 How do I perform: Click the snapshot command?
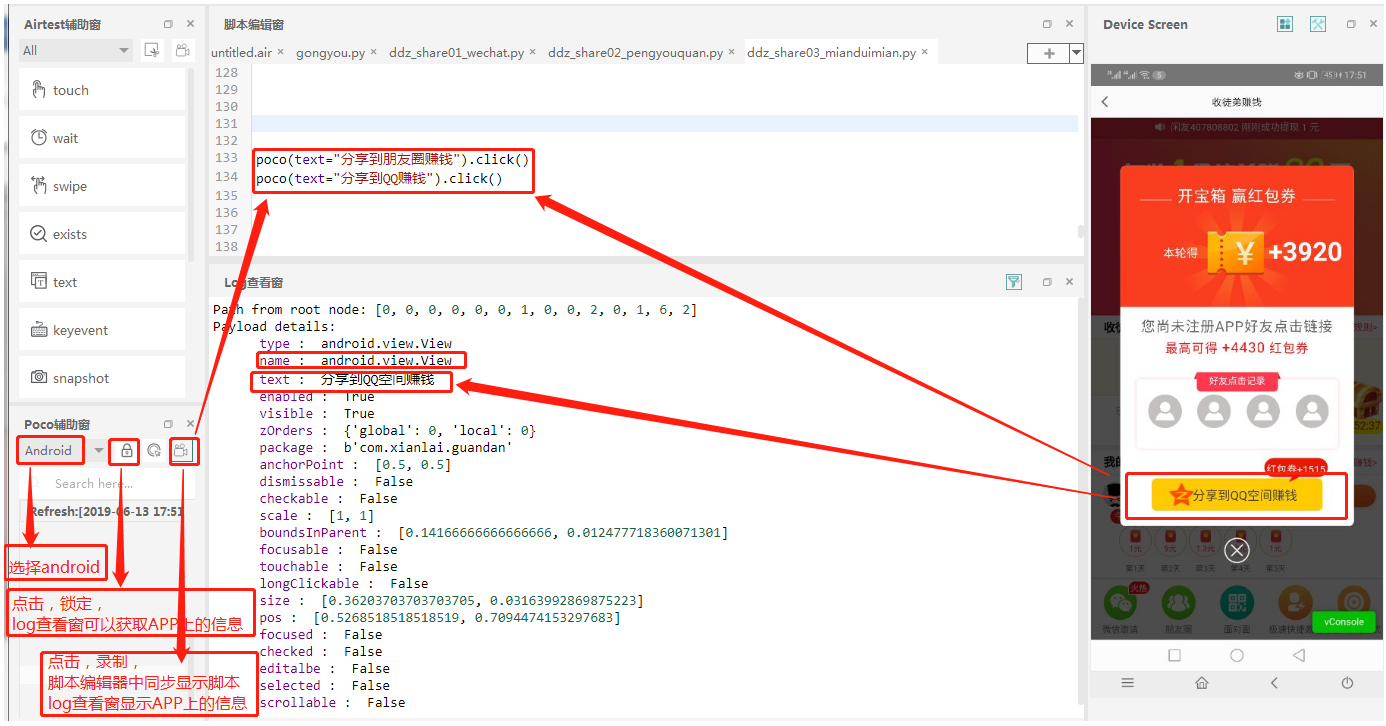[x=102, y=378]
